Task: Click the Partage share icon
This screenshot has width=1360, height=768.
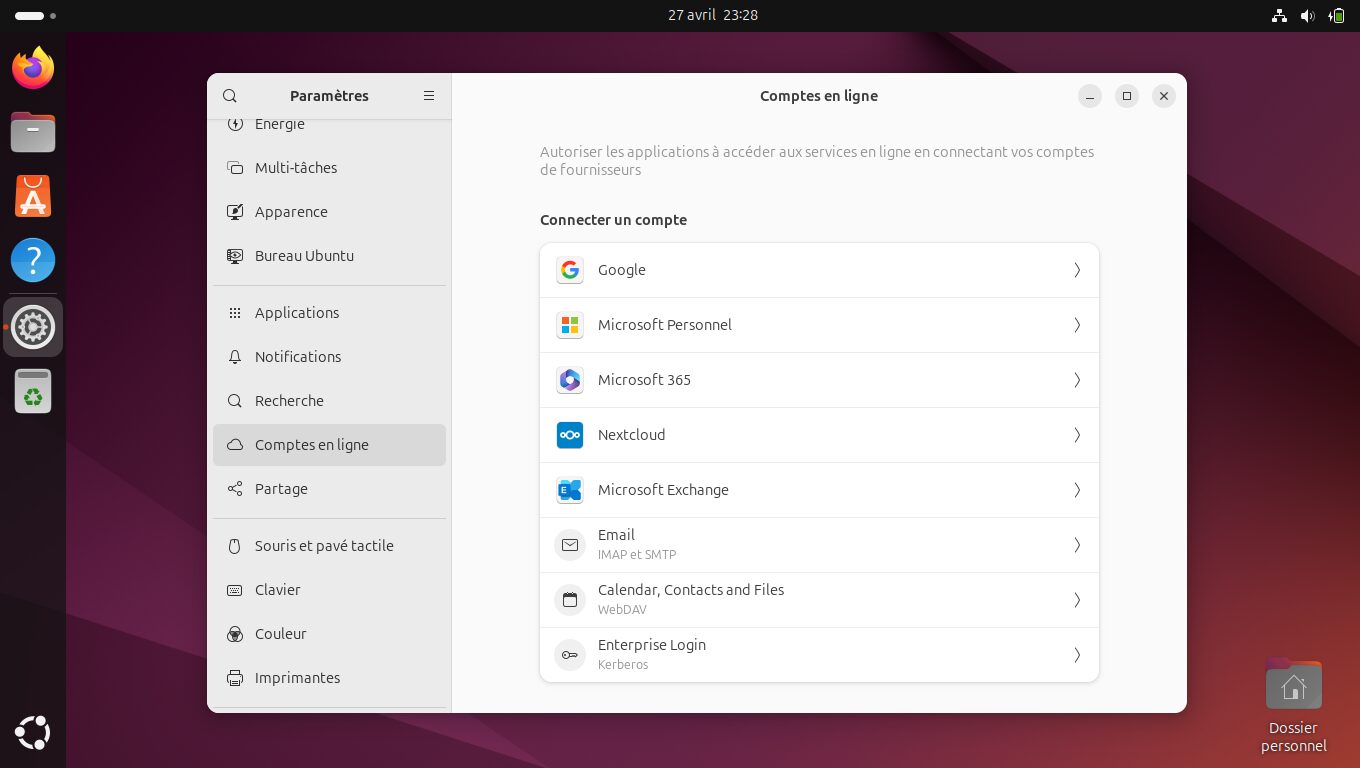Action: [x=235, y=489]
